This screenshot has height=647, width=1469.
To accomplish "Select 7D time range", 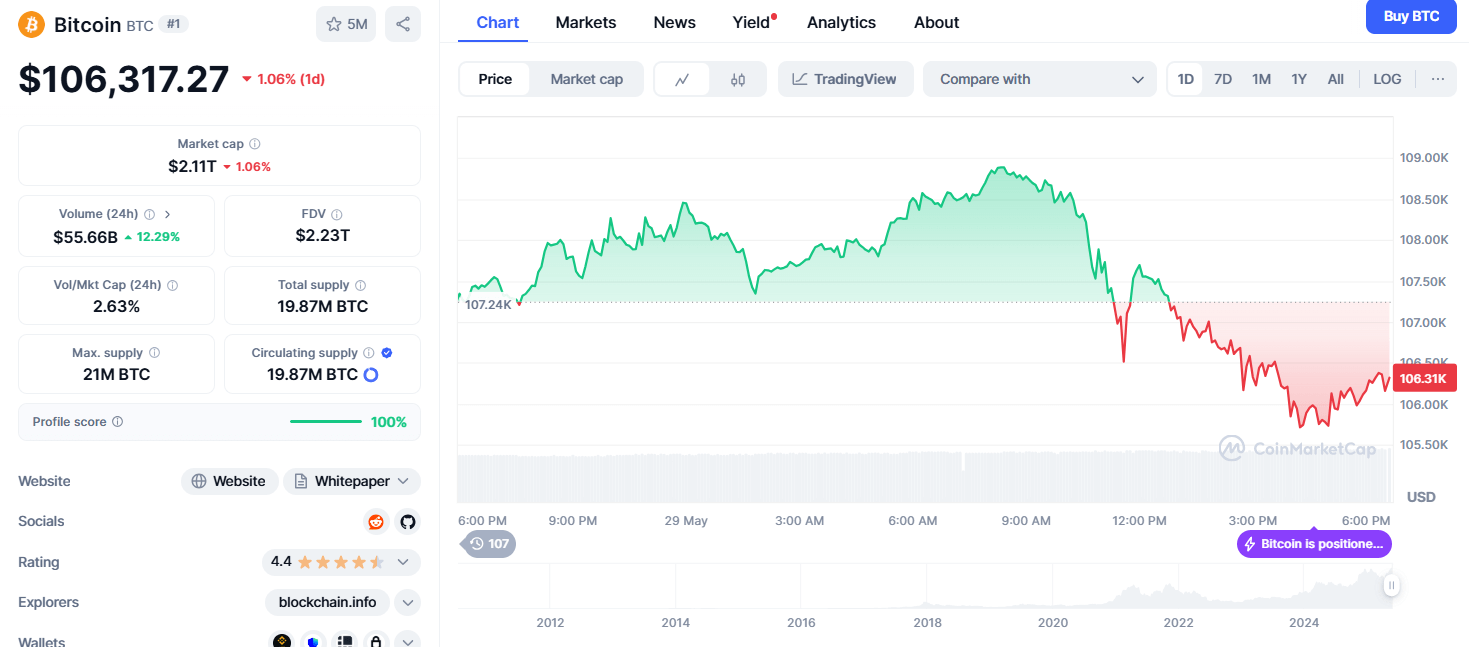I will pos(1223,79).
